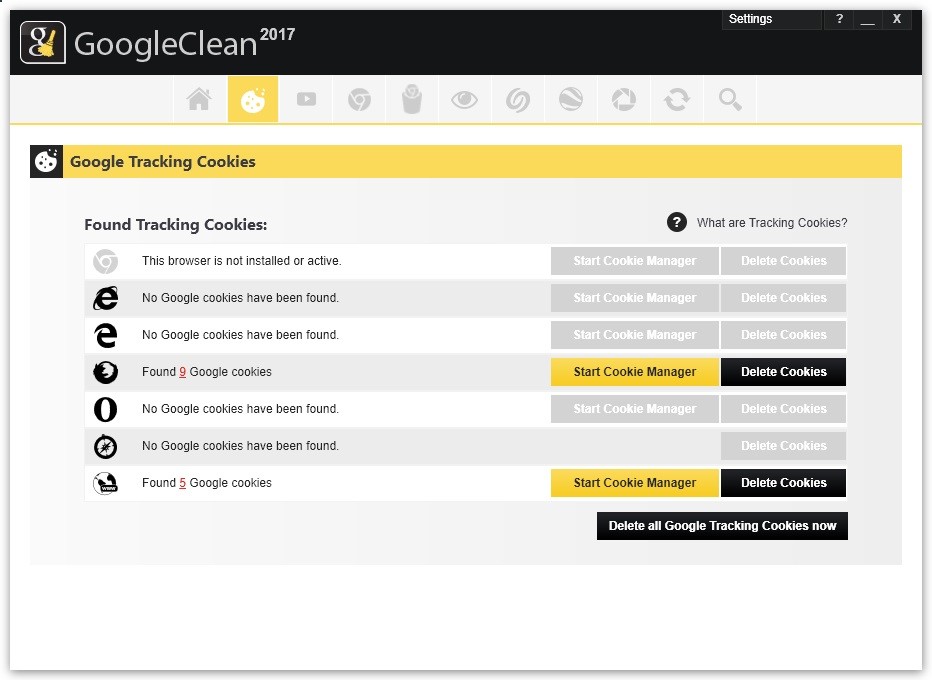Click the Firefox browser row icon
The image size is (932, 680).
pos(106,372)
